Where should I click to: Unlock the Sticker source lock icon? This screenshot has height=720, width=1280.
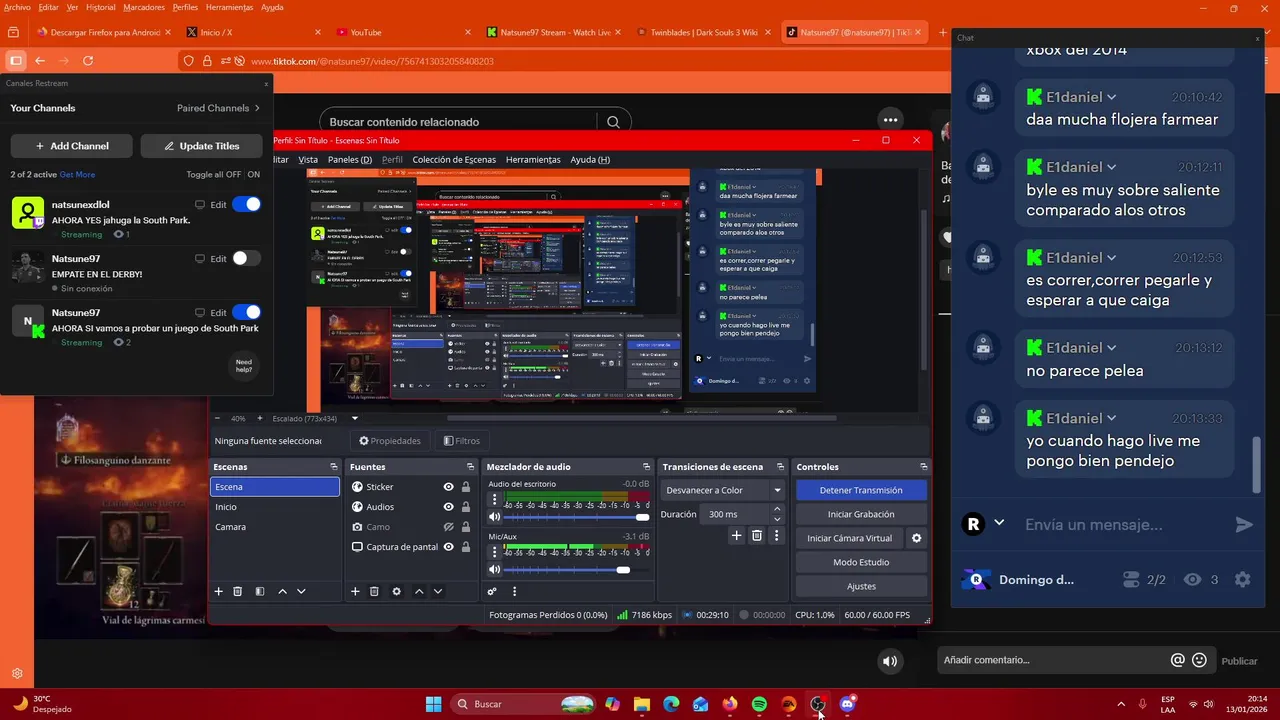[x=465, y=487]
